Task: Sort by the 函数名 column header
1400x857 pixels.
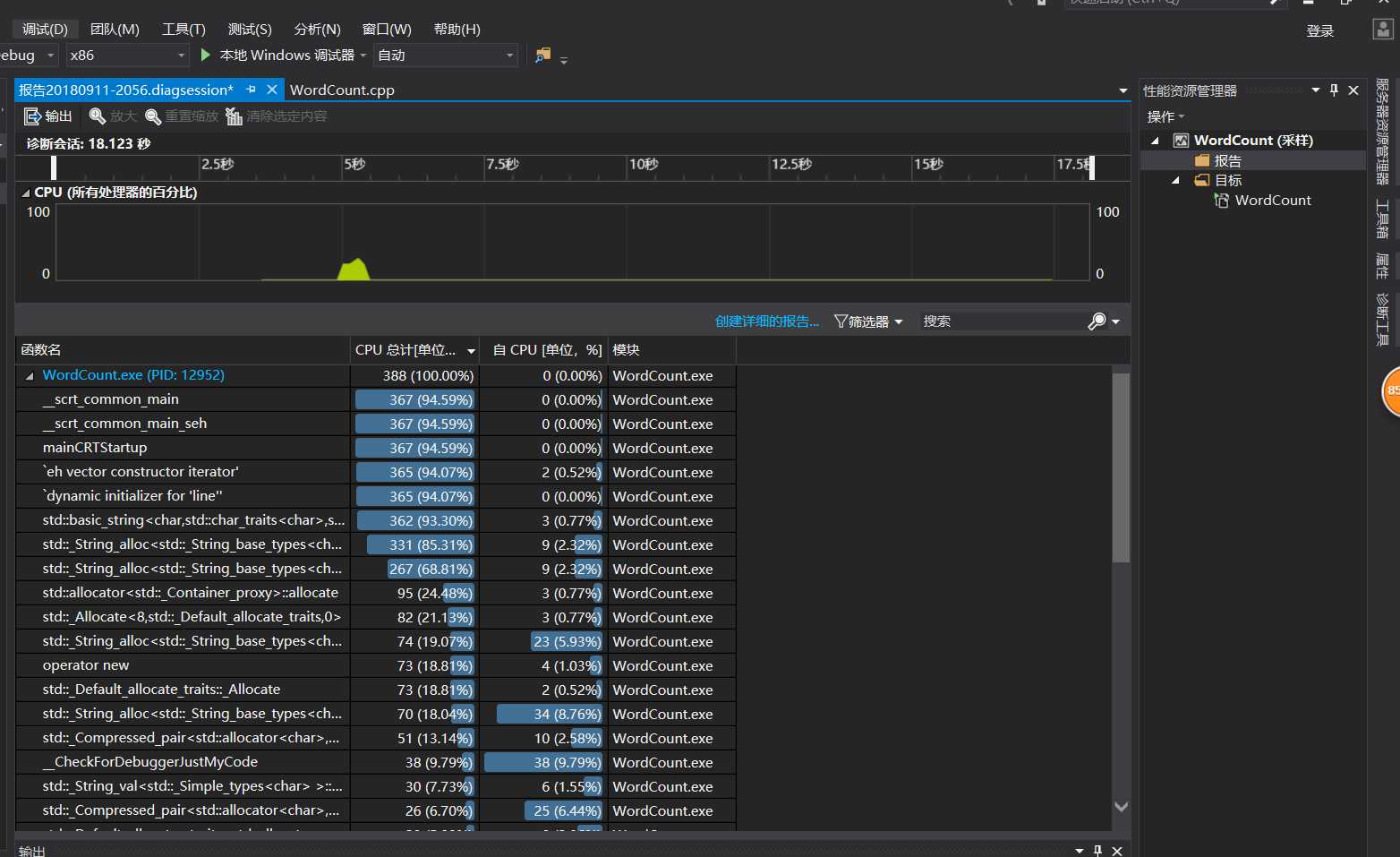Action: click(x=183, y=350)
